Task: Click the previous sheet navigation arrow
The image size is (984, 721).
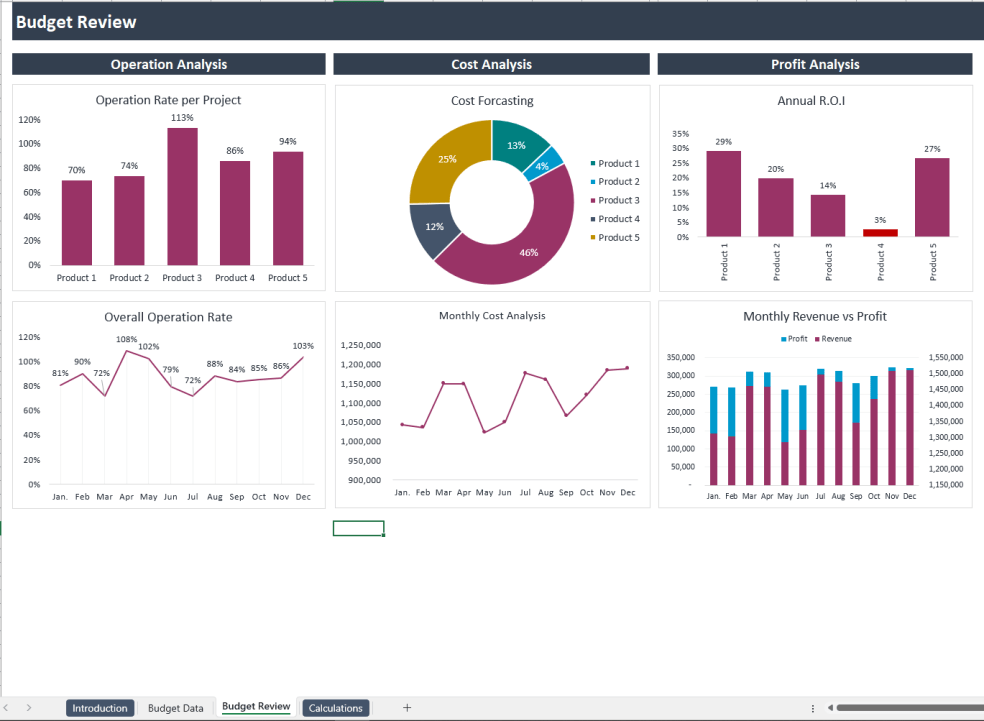Action: click(8, 707)
